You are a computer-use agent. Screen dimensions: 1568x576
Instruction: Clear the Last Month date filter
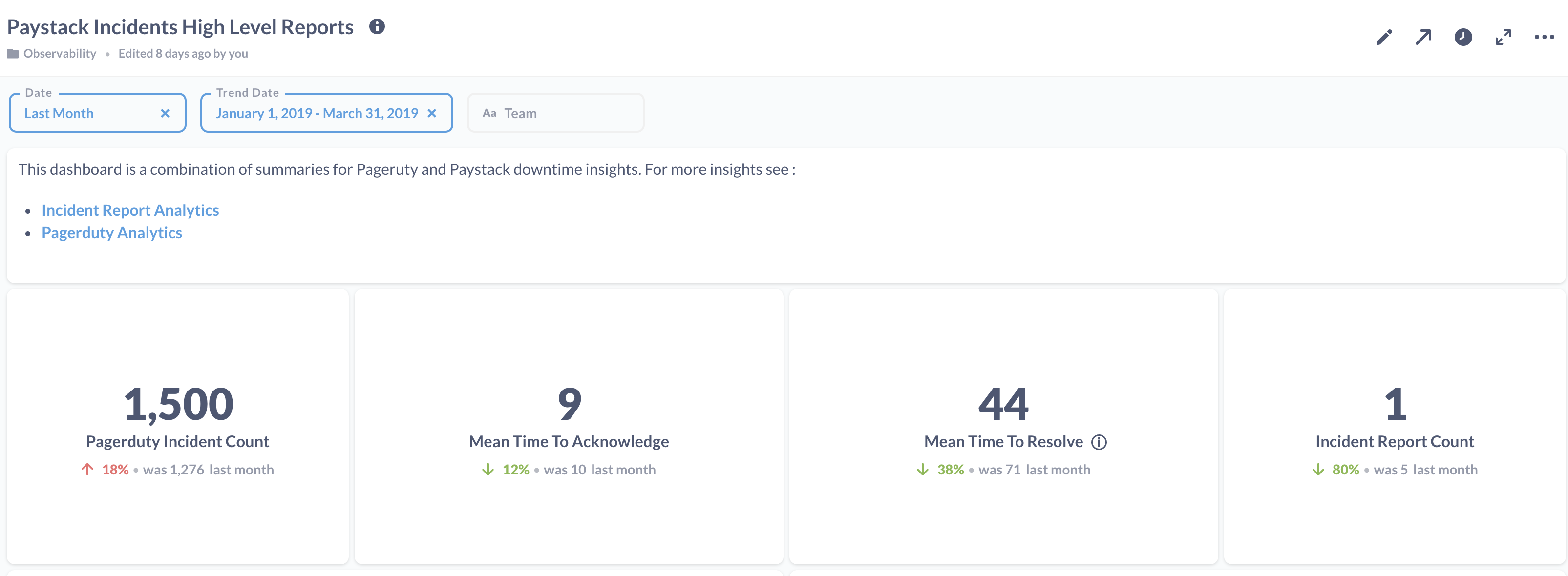(165, 113)
